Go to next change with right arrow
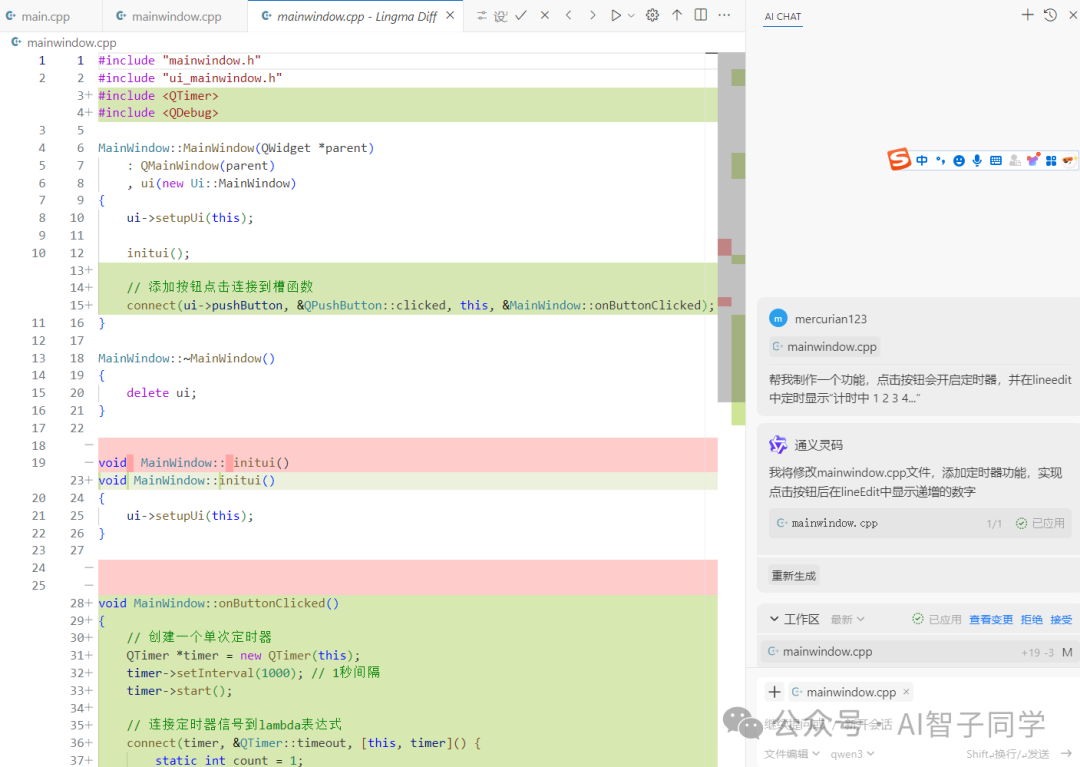Screen dimensions: 1080x767 592,15
